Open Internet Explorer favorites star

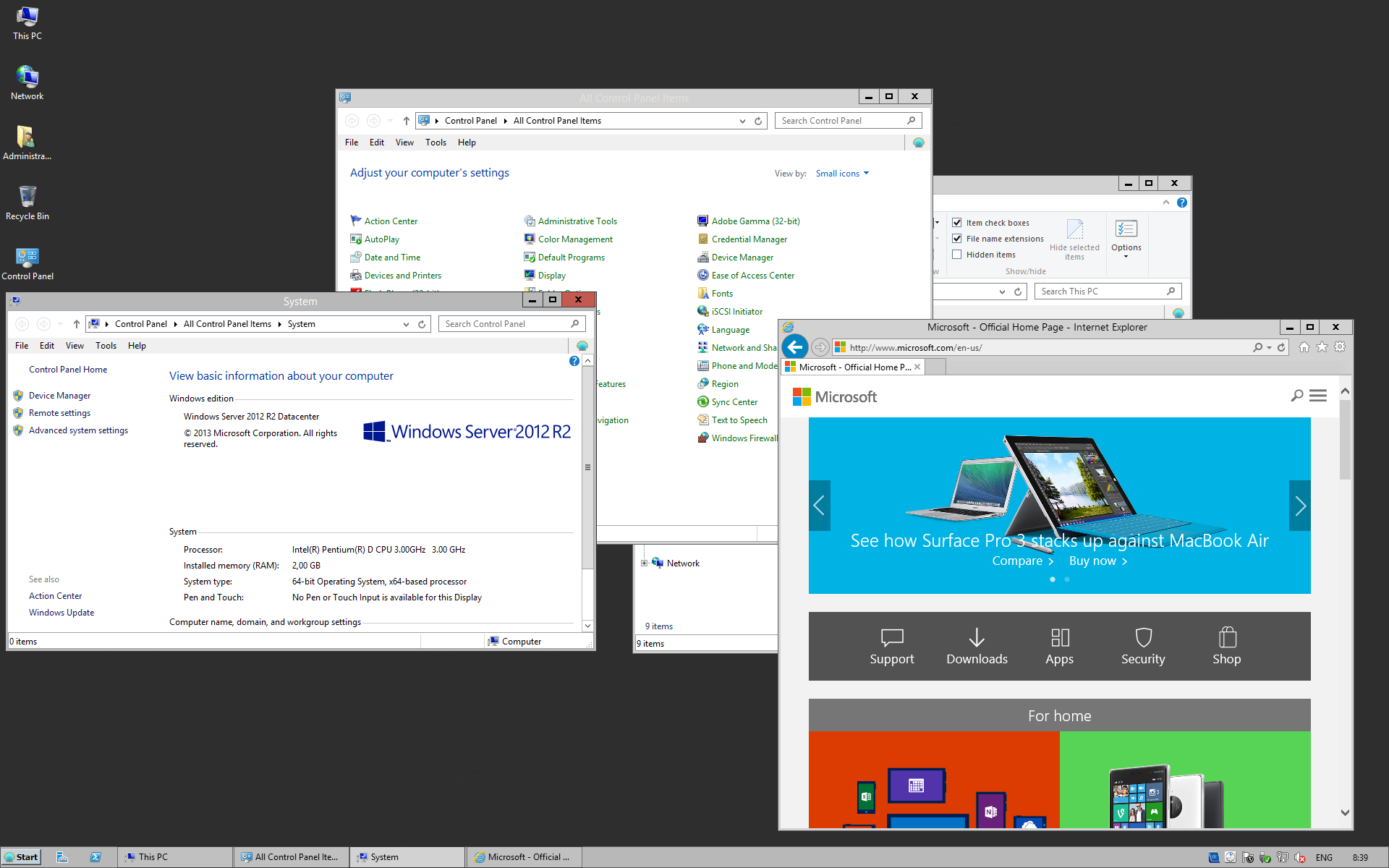1322,347
